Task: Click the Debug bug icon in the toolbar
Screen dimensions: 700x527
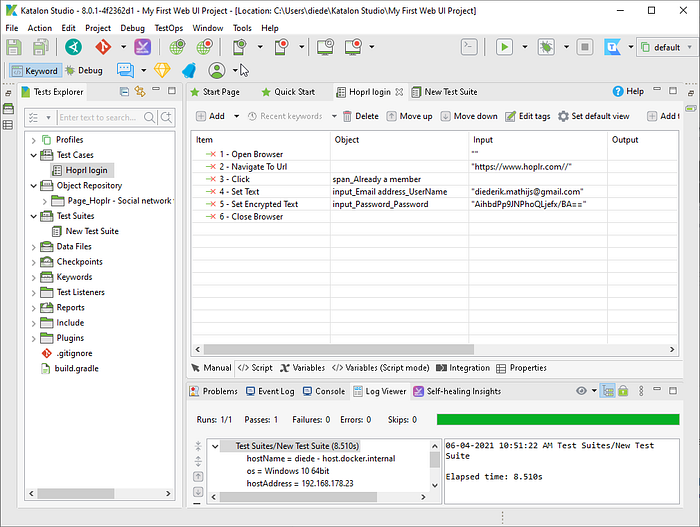Action: click(x=546, y=47)
